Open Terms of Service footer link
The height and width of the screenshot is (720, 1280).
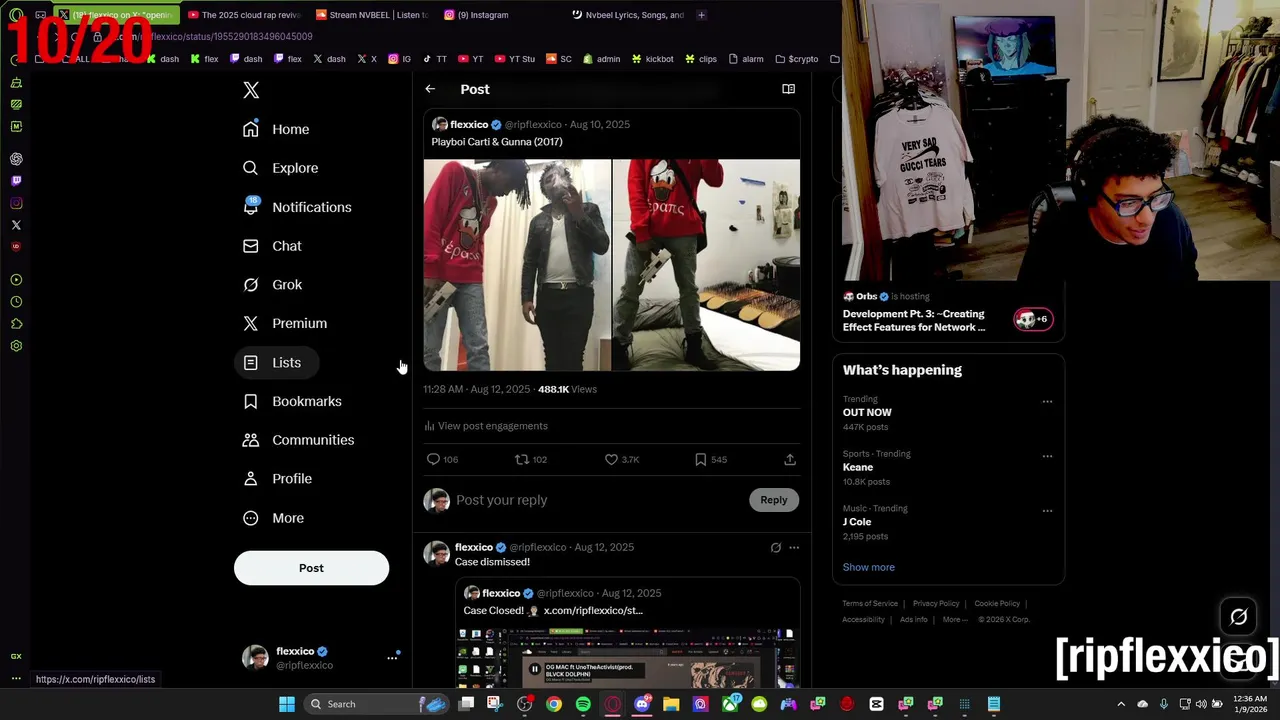[869, 604]
